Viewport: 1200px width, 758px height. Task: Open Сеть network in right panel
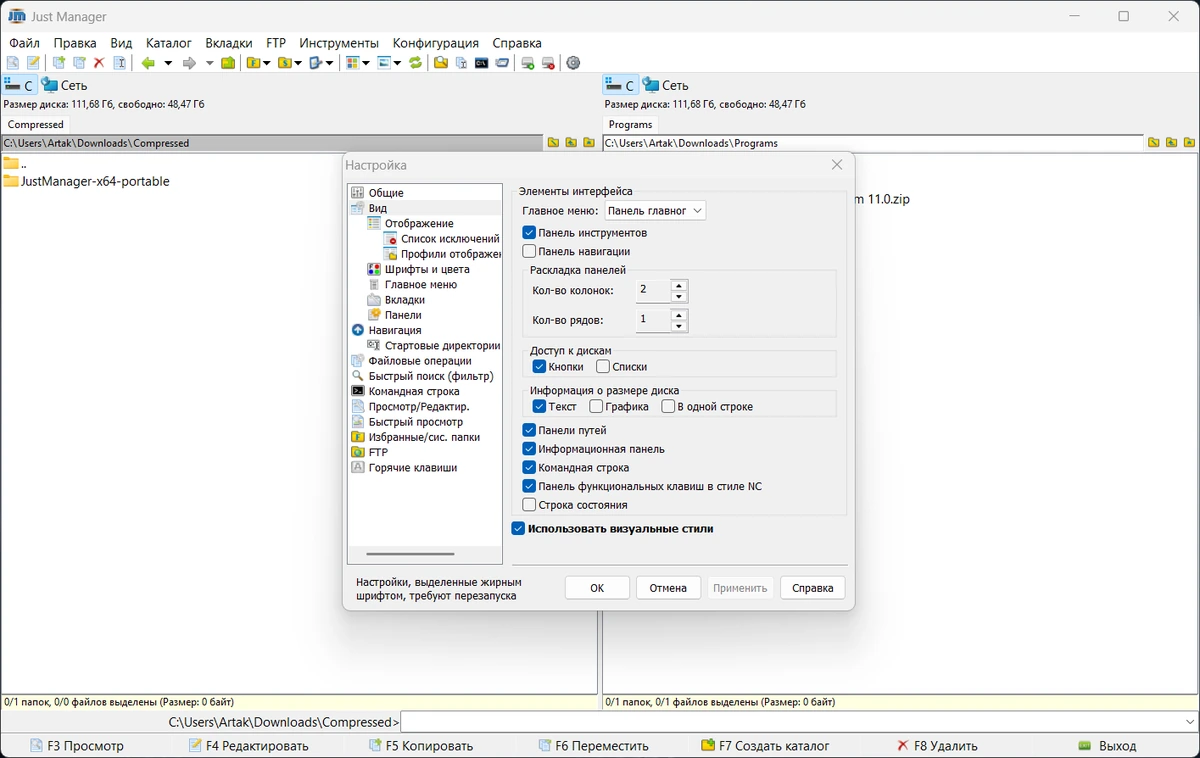[665, 85]
